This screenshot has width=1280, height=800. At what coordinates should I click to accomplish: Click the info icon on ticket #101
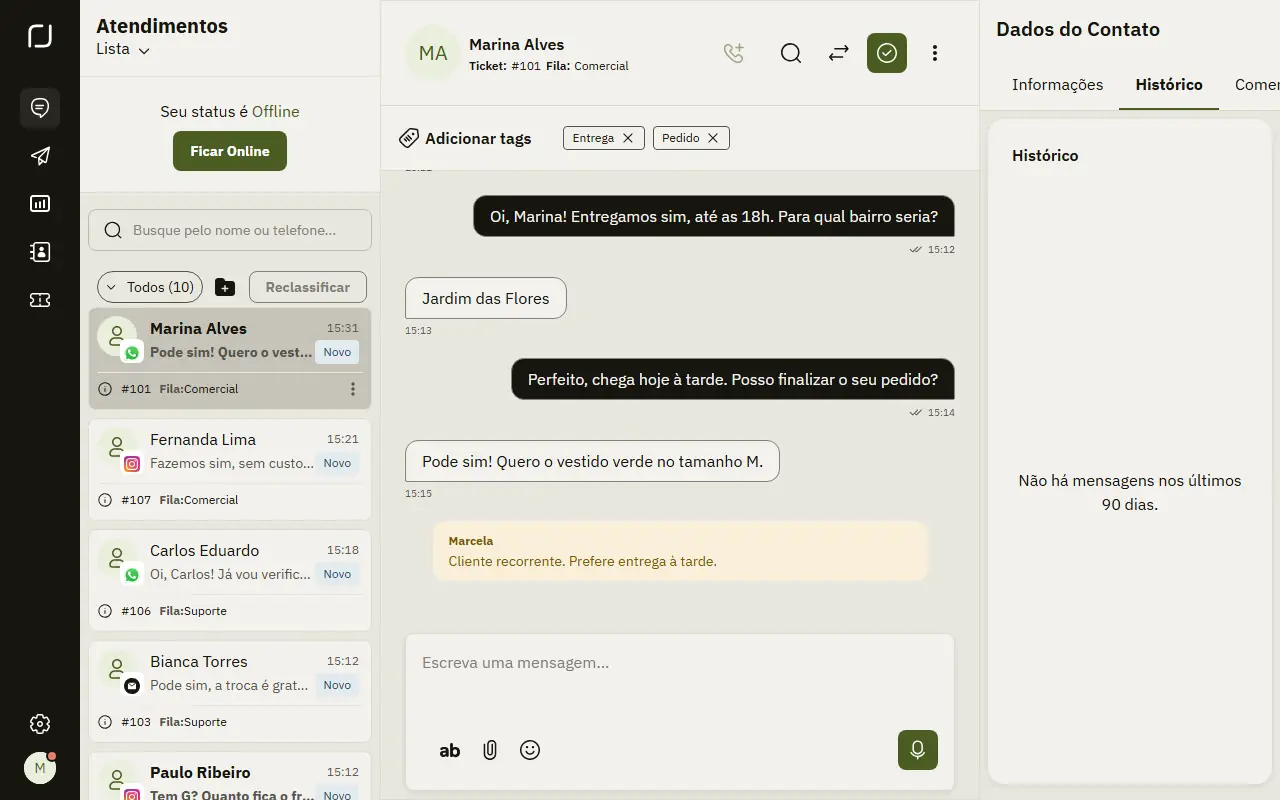point(105,389)
